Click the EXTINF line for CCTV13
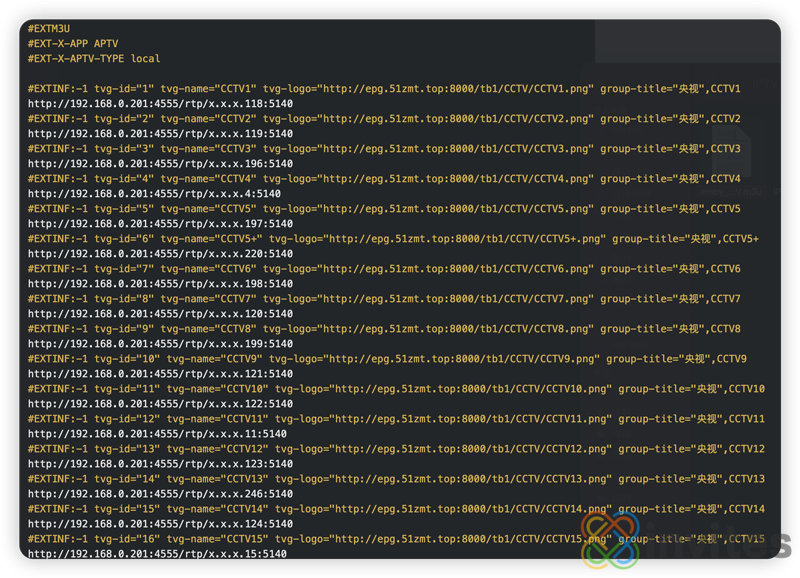Viewport: 800px width, 578px height. 396,479
